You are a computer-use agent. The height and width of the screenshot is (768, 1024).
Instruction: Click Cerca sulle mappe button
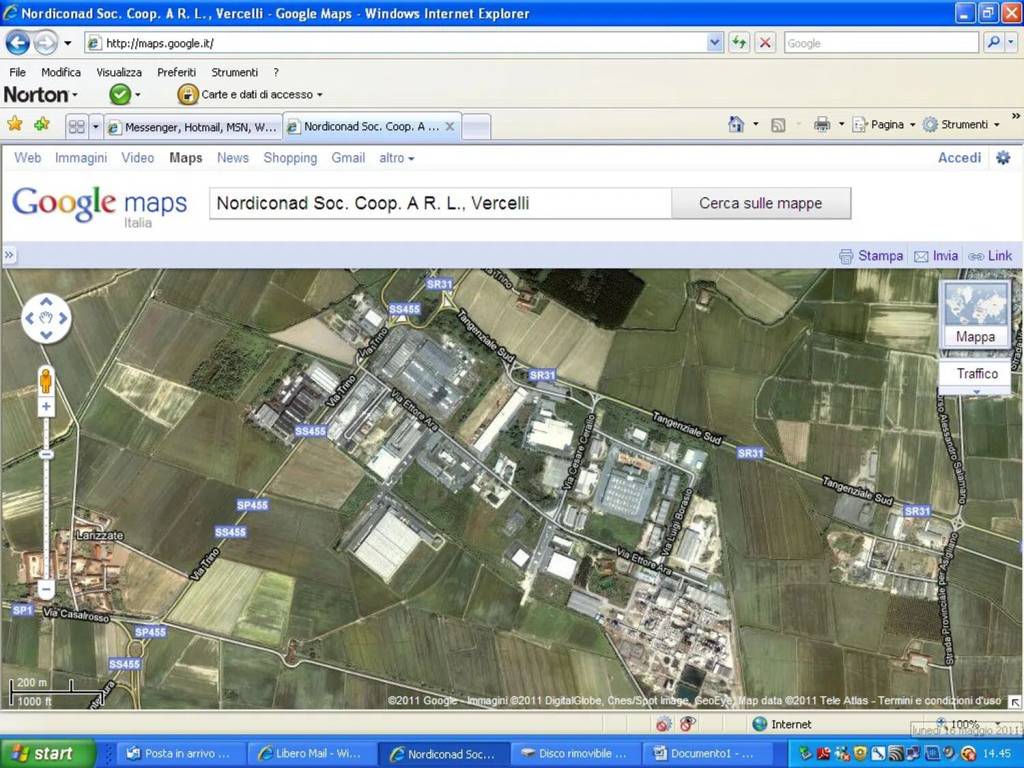[761, 203]
